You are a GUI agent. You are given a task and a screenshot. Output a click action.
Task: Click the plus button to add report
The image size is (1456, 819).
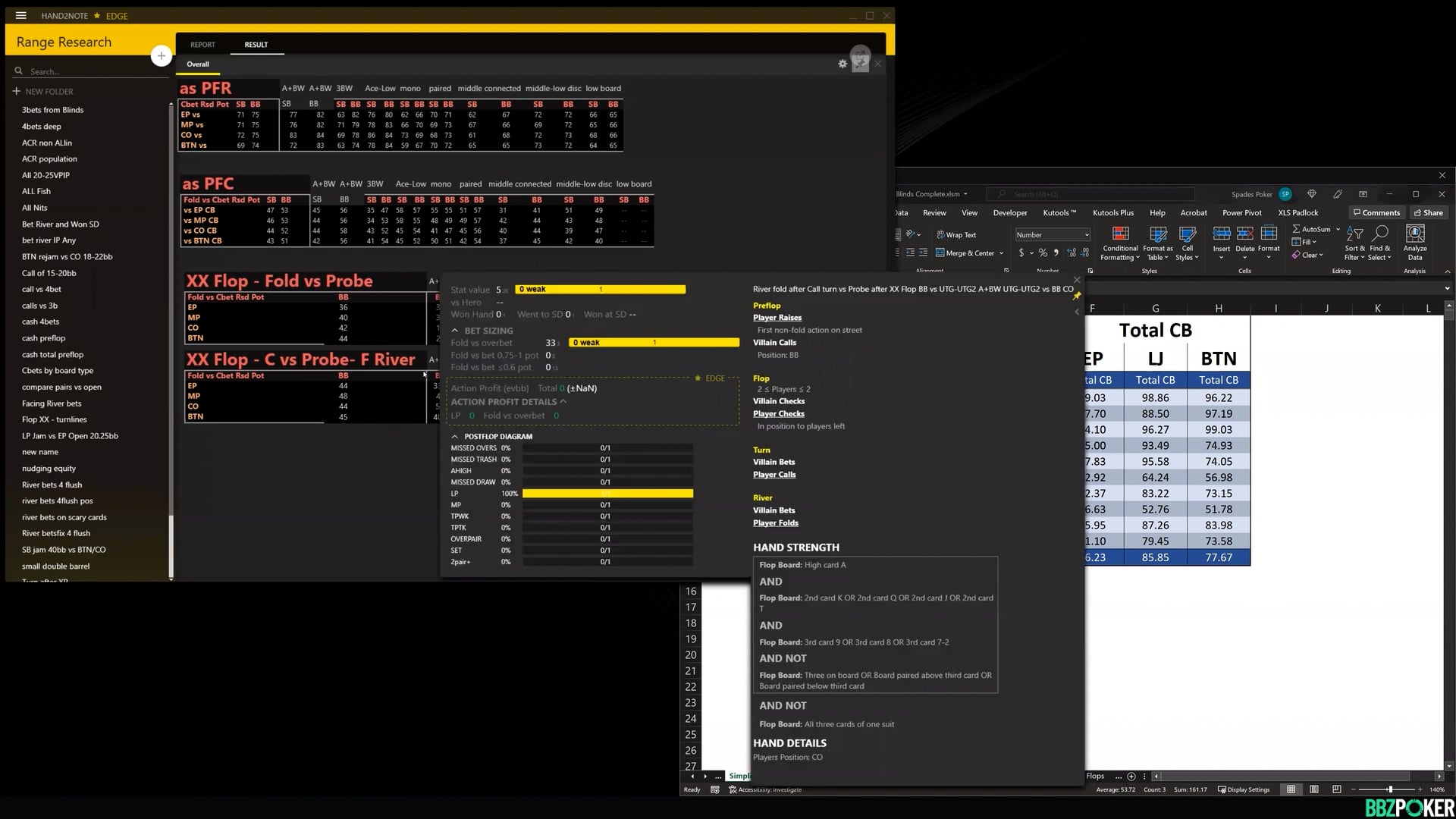coord(161,55)
